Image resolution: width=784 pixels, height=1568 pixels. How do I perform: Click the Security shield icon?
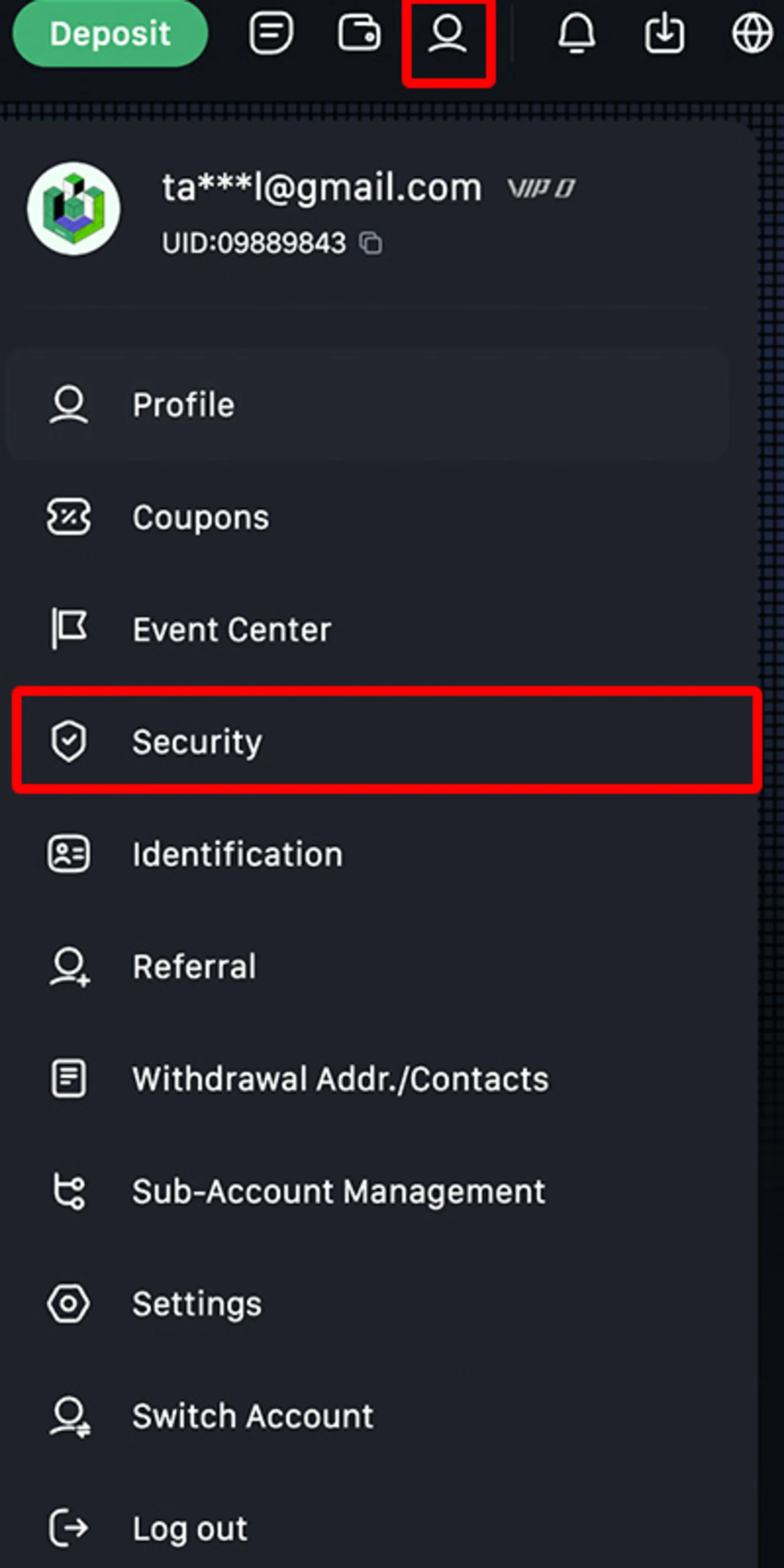[x=69, y=742]
